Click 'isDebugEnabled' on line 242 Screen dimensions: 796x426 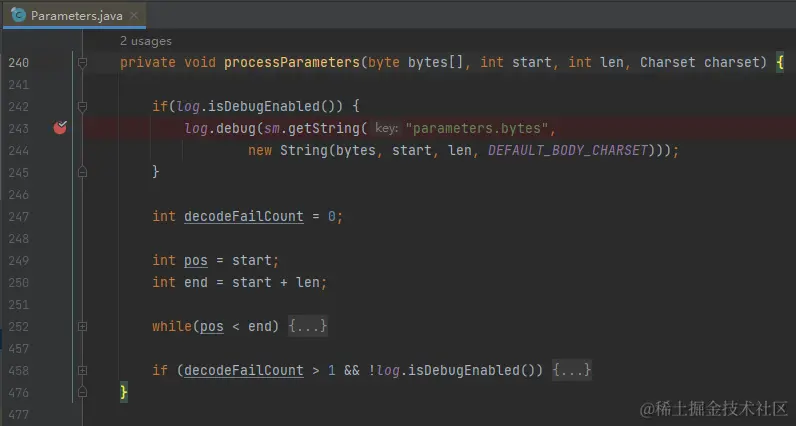click(264, 106)
